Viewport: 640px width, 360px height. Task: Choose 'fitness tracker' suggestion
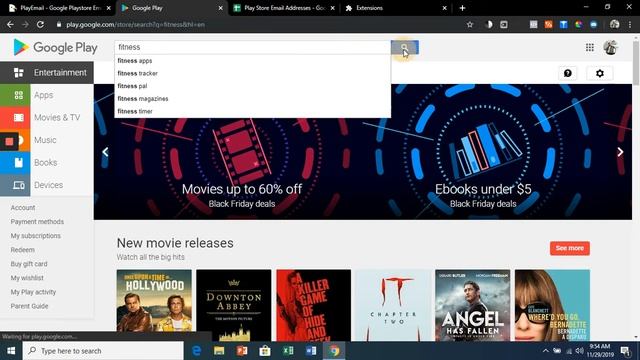[x=253, y=73]
